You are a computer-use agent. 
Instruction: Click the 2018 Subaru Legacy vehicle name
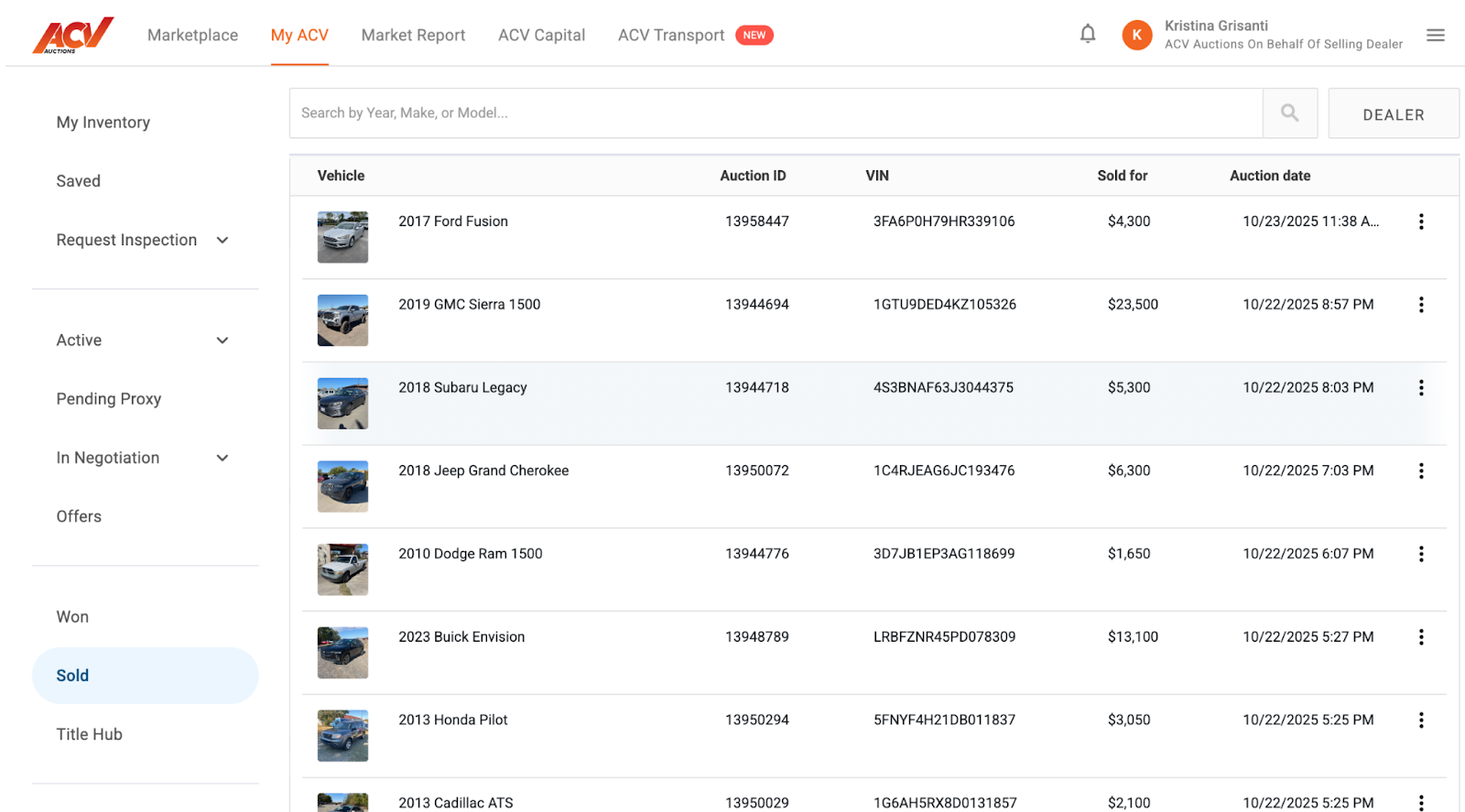tap(462, 388)
